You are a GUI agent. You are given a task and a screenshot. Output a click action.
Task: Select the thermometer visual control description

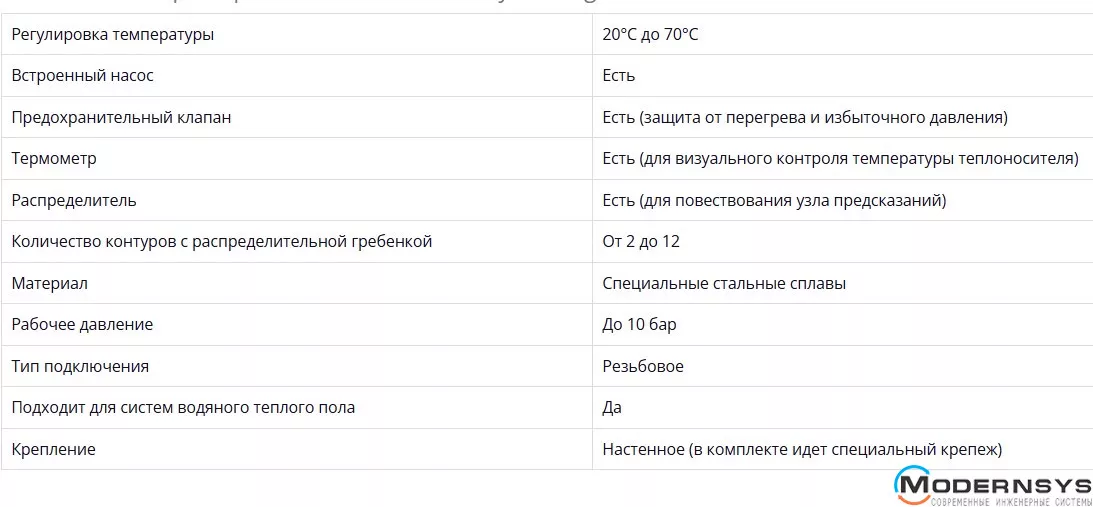840,158
